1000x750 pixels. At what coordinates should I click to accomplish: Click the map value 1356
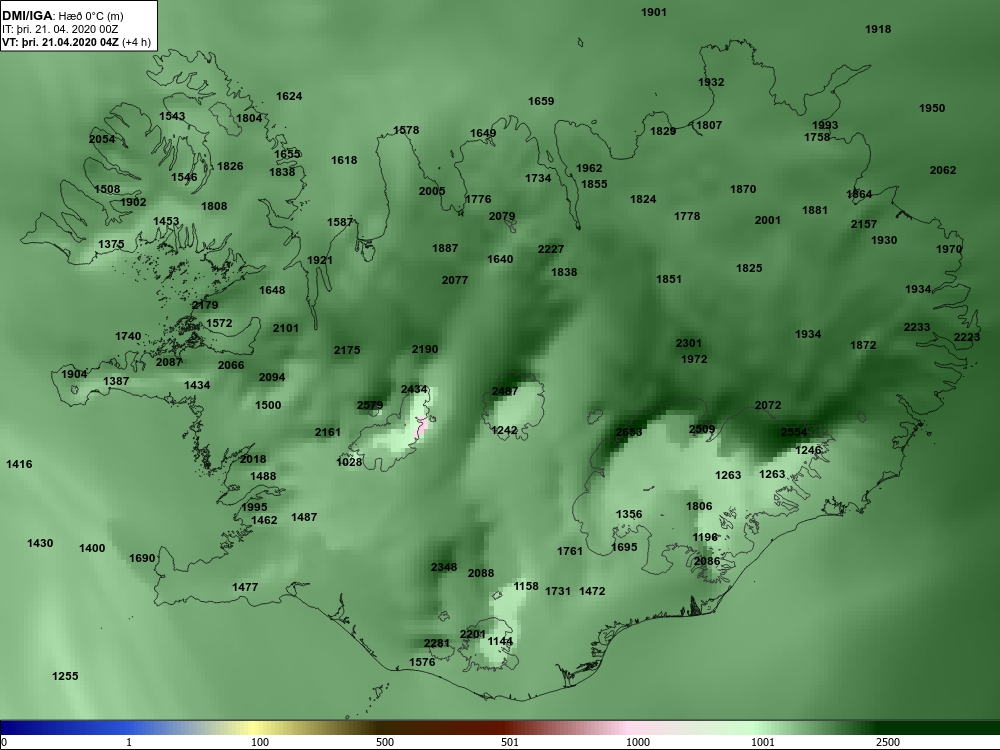click(629, 514)
